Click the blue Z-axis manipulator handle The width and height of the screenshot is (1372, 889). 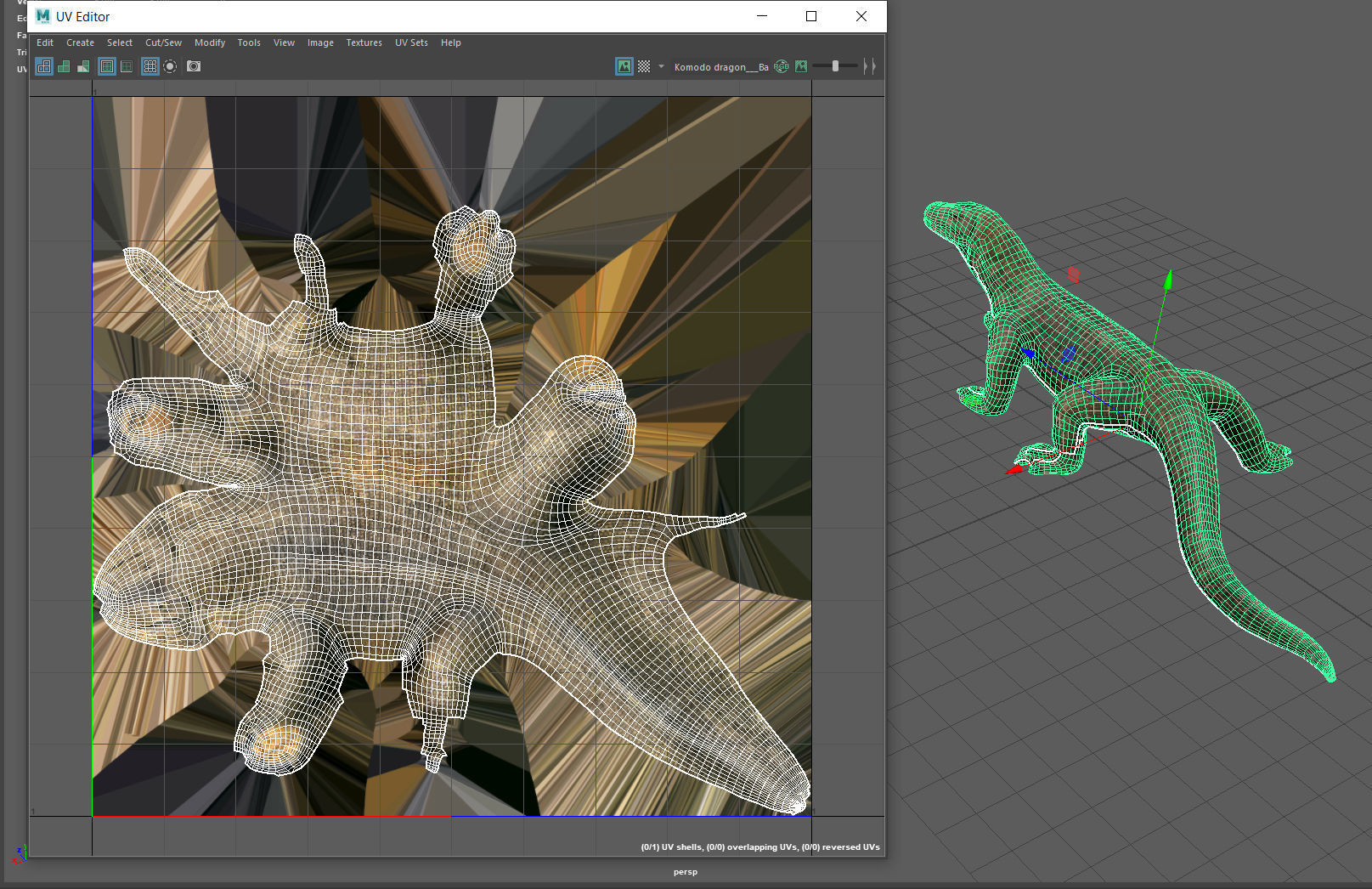point(1028,352)
